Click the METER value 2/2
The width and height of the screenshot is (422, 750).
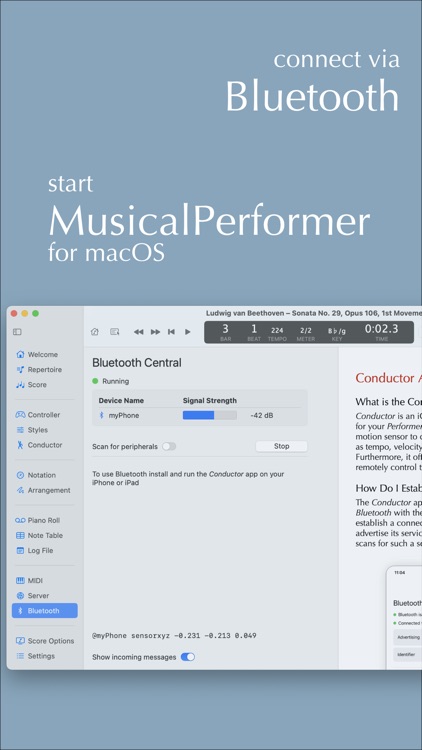(306, 330)
